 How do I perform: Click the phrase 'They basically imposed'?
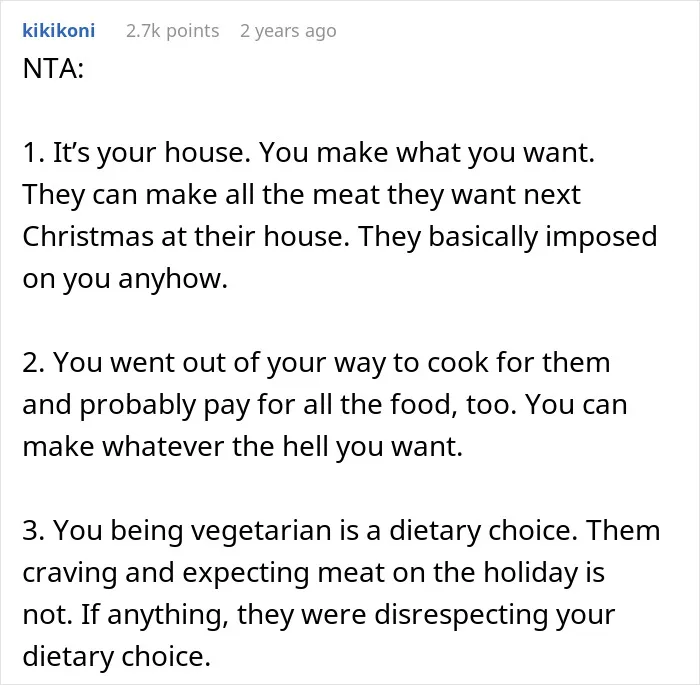click(x=508, y=237)
